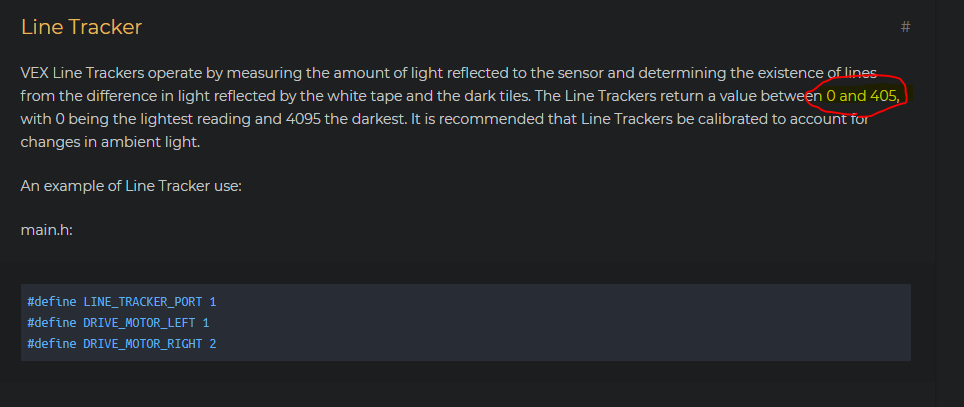The width and height of the screenshot is (964, 407).
Task: Click the "An example of Line Tracker use:" line
Action: (x=131, y=186)
